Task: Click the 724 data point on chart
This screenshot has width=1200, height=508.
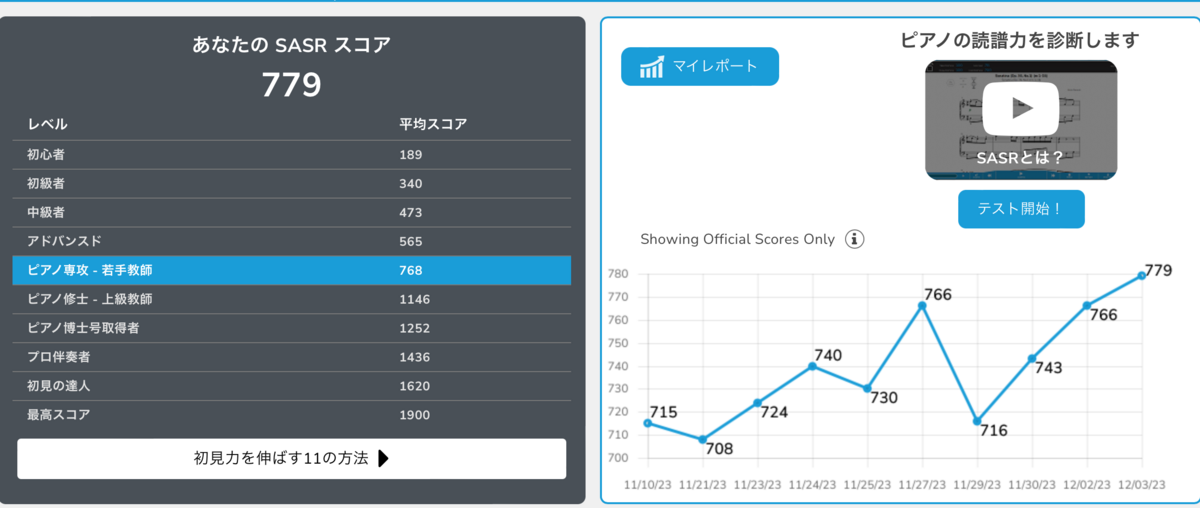Action: [x=757, y=403]
